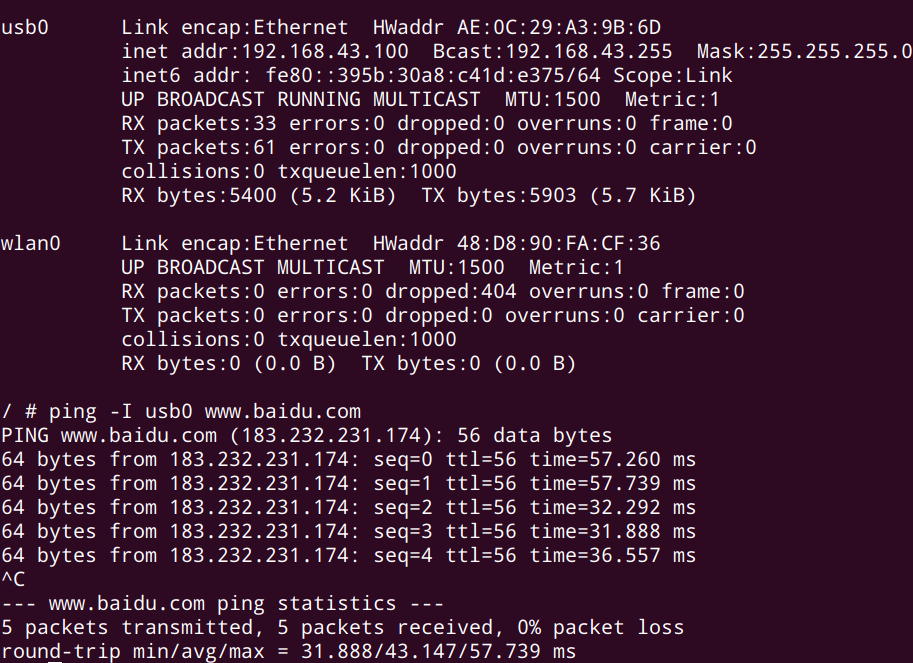The height and width of the screenshot is (663, 913).
Task: Click usb0 RX bytes:5400 value
Action: [199, 195]
